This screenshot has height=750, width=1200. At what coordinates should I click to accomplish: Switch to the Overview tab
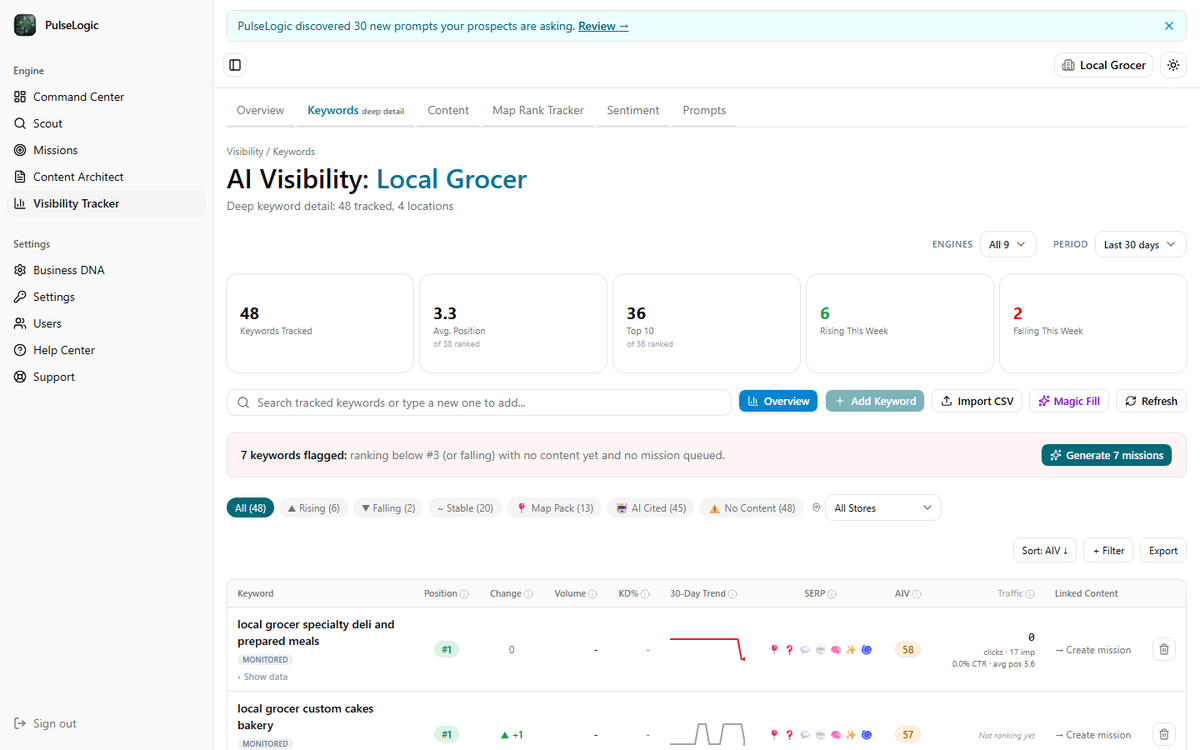pyautogui.click(x=260, y=110)
